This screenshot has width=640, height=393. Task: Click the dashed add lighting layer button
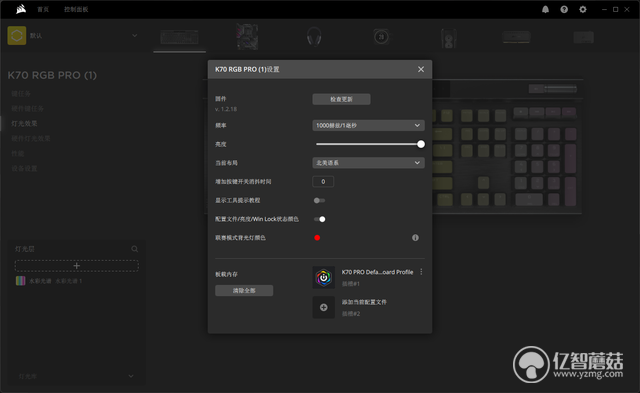(77, 266)
